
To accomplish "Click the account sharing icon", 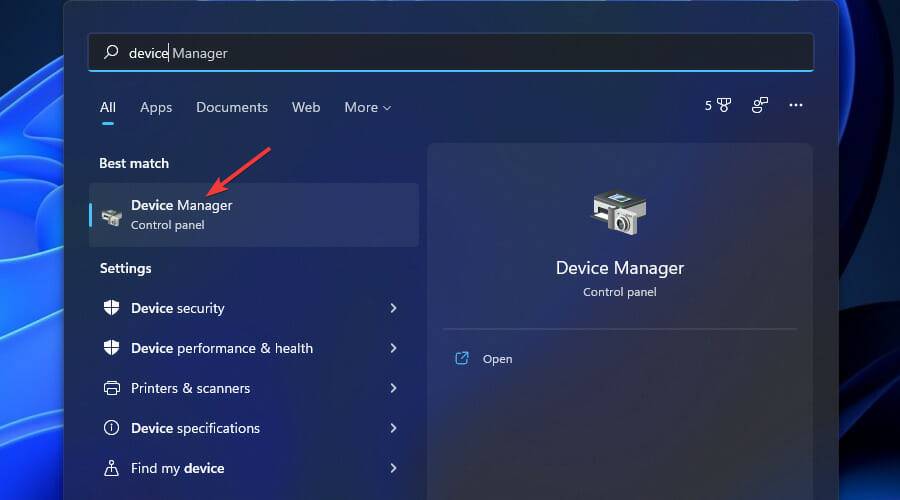I will click(759, 105).
